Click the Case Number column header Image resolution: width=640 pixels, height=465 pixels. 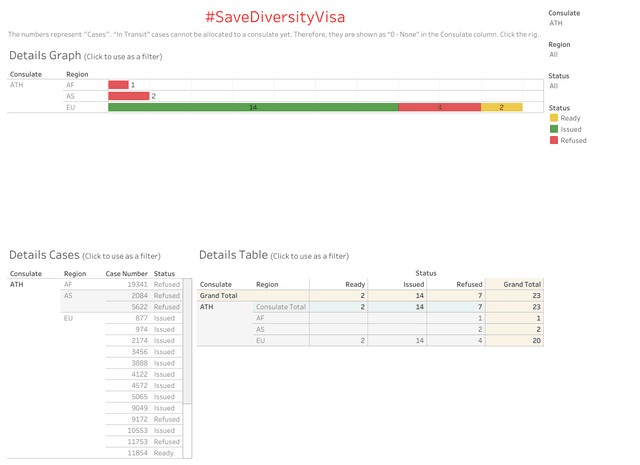(x=127, y=274)
